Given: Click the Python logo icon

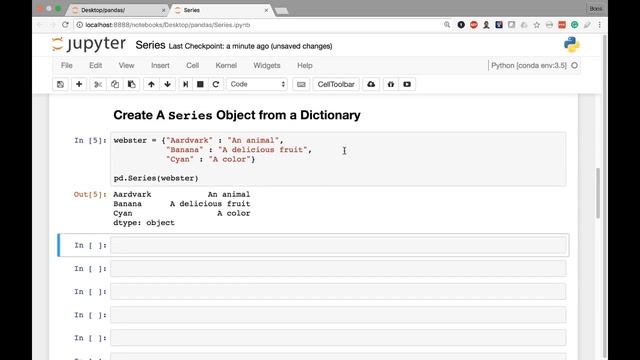Looking at the screenshot, I should point(572,44).
